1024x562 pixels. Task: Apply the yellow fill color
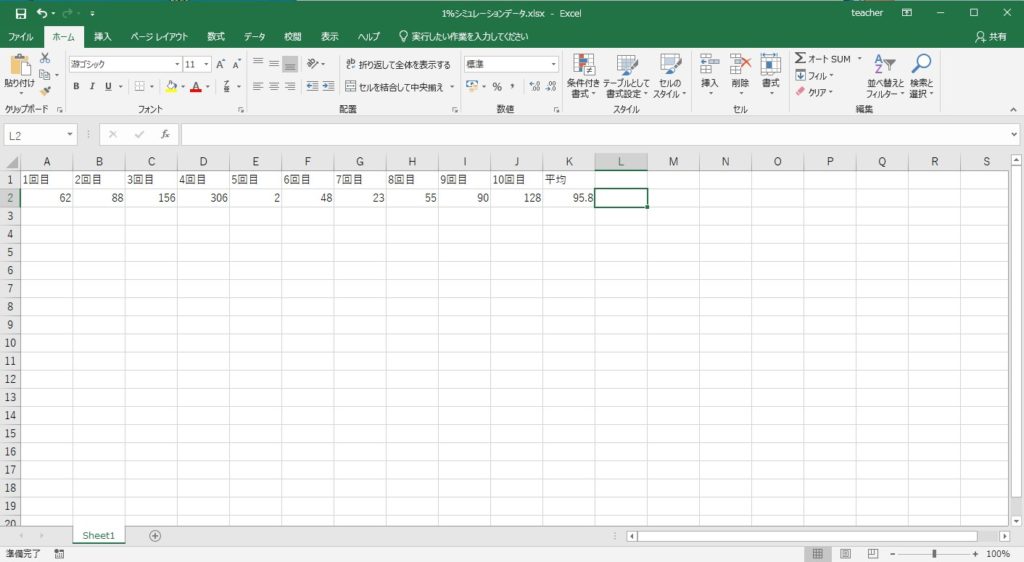(171, 86)
